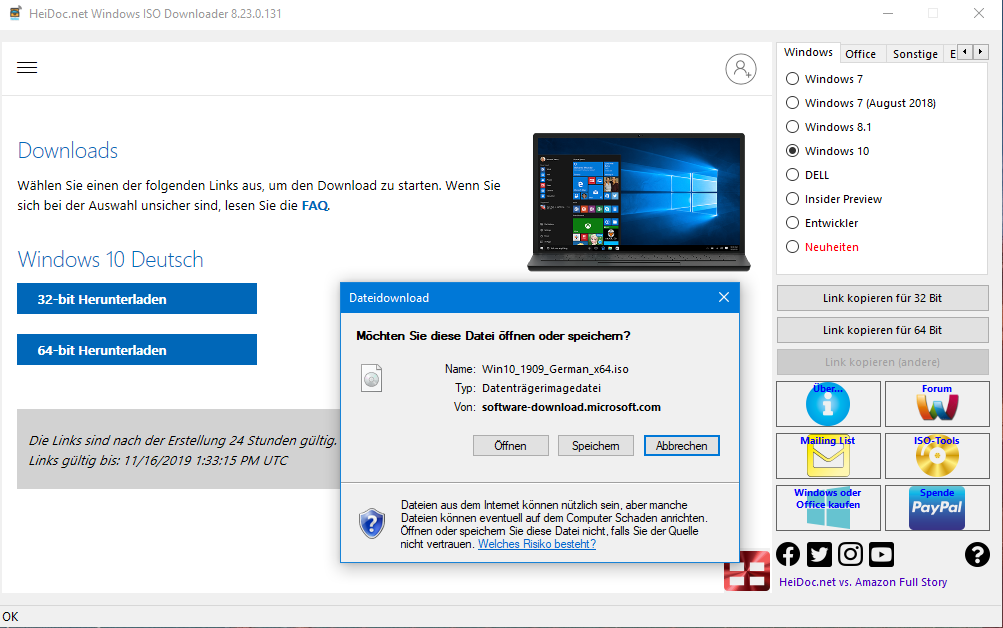Select Insider Preview radio button
Viewport: 1003px width, 628px height.
point(793,199)
